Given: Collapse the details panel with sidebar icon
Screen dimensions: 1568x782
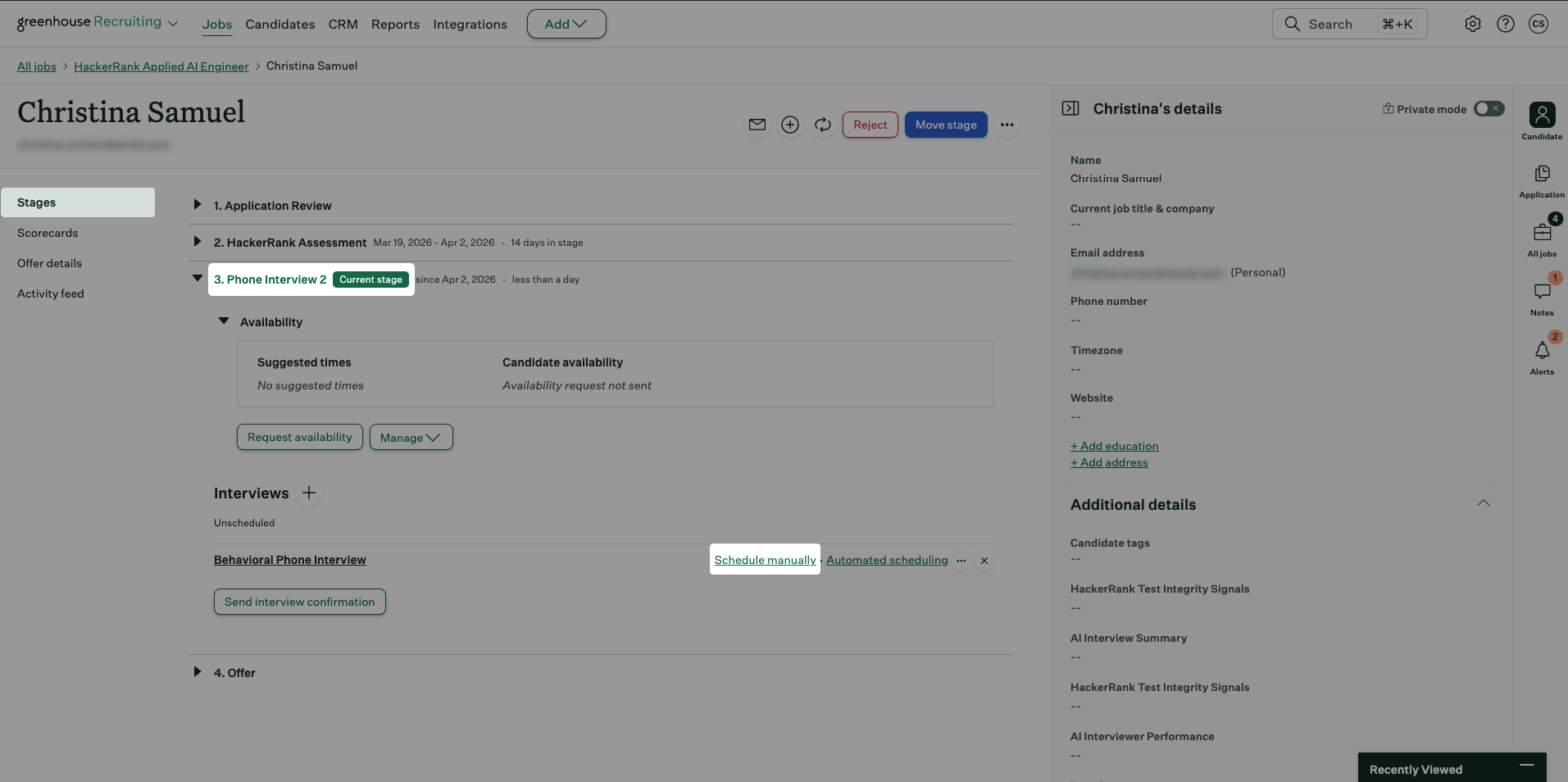Looking at the screenshot, I should point(1070,108).
